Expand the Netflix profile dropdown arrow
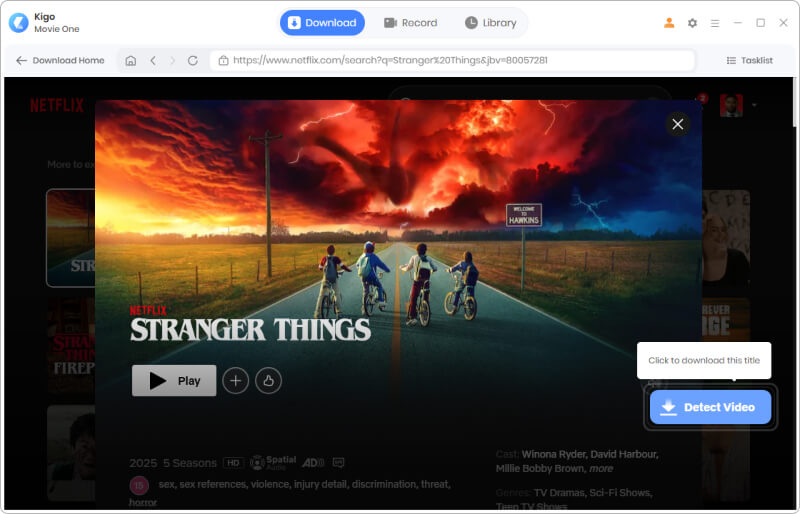Image resolution: width=800 pixels, height=514 pixels. coord(754,105)
